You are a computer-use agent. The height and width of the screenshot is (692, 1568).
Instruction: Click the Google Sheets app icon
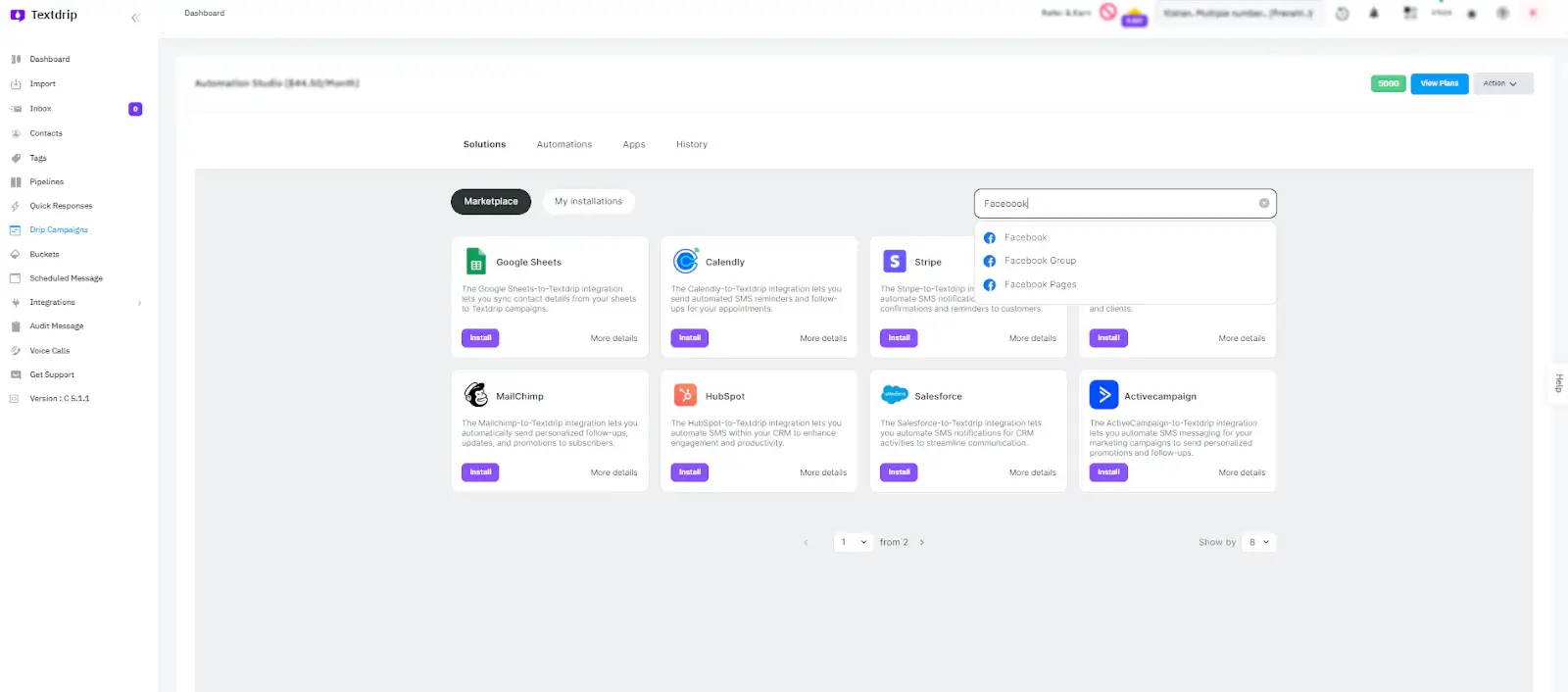(476, 262)
